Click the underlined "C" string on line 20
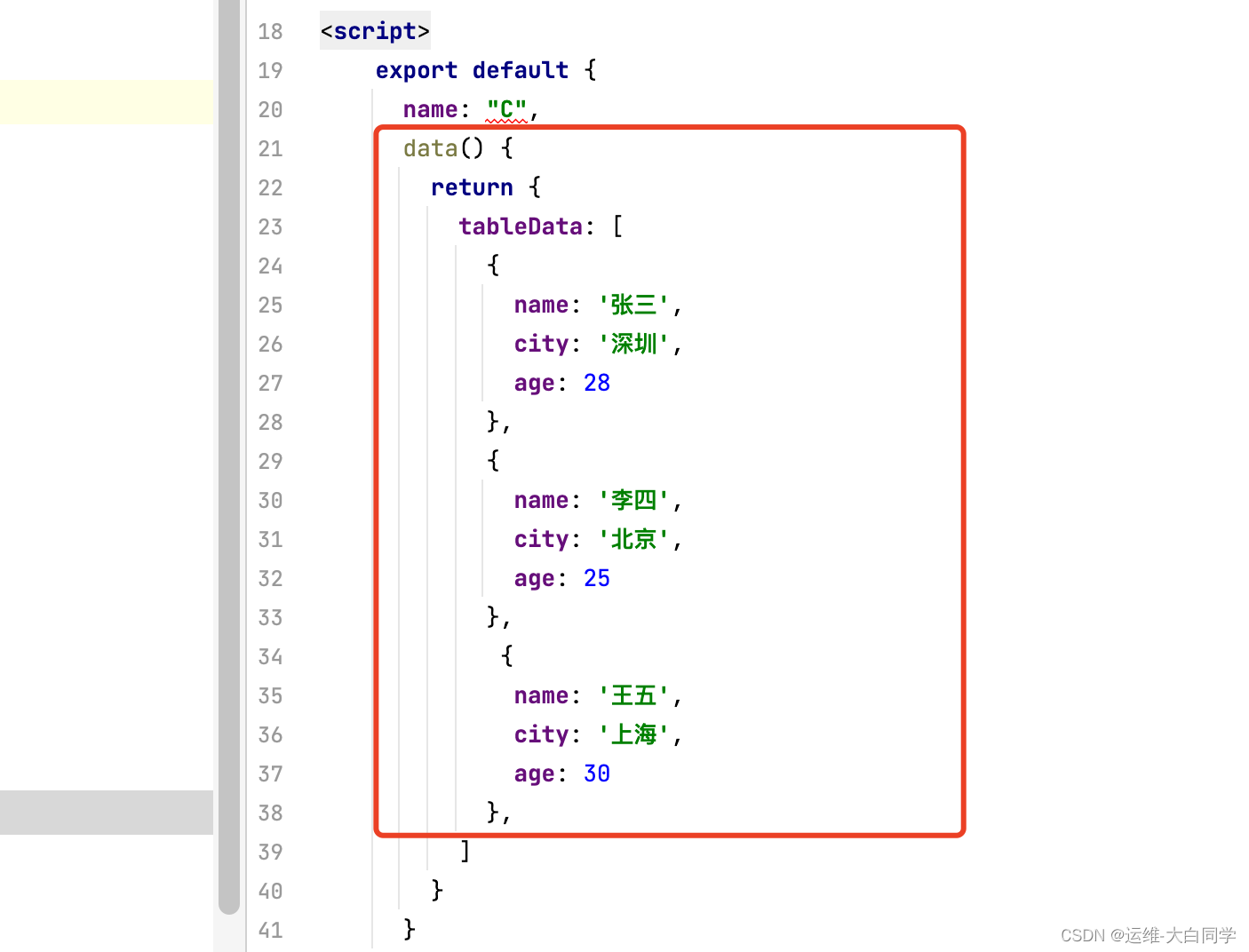This screenshot has width=1249, height=952. point(506,109)
